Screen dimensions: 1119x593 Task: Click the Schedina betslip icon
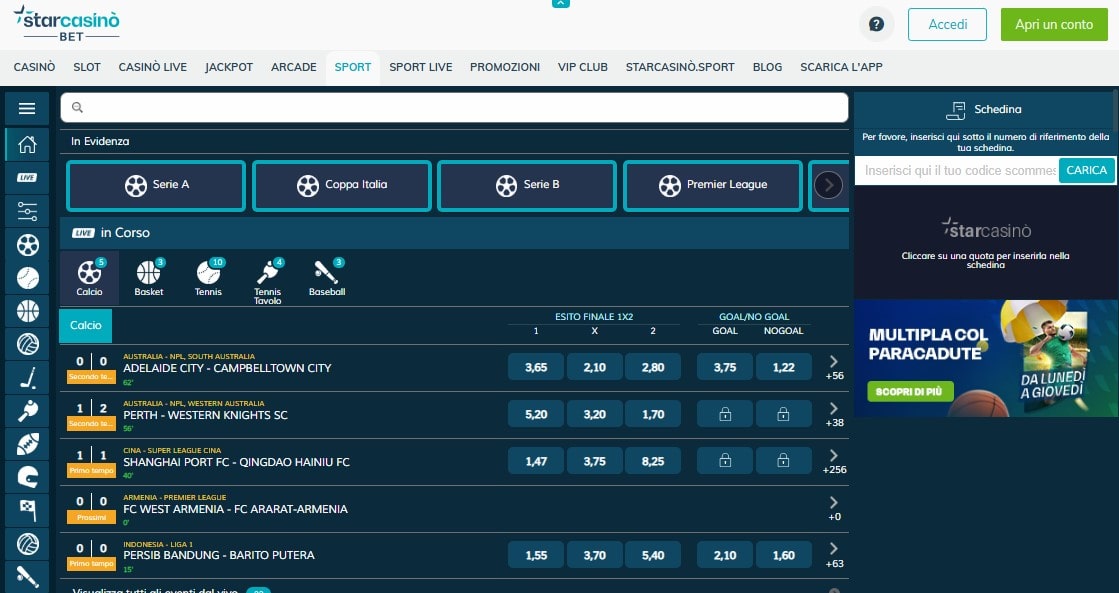pos(955,110)
